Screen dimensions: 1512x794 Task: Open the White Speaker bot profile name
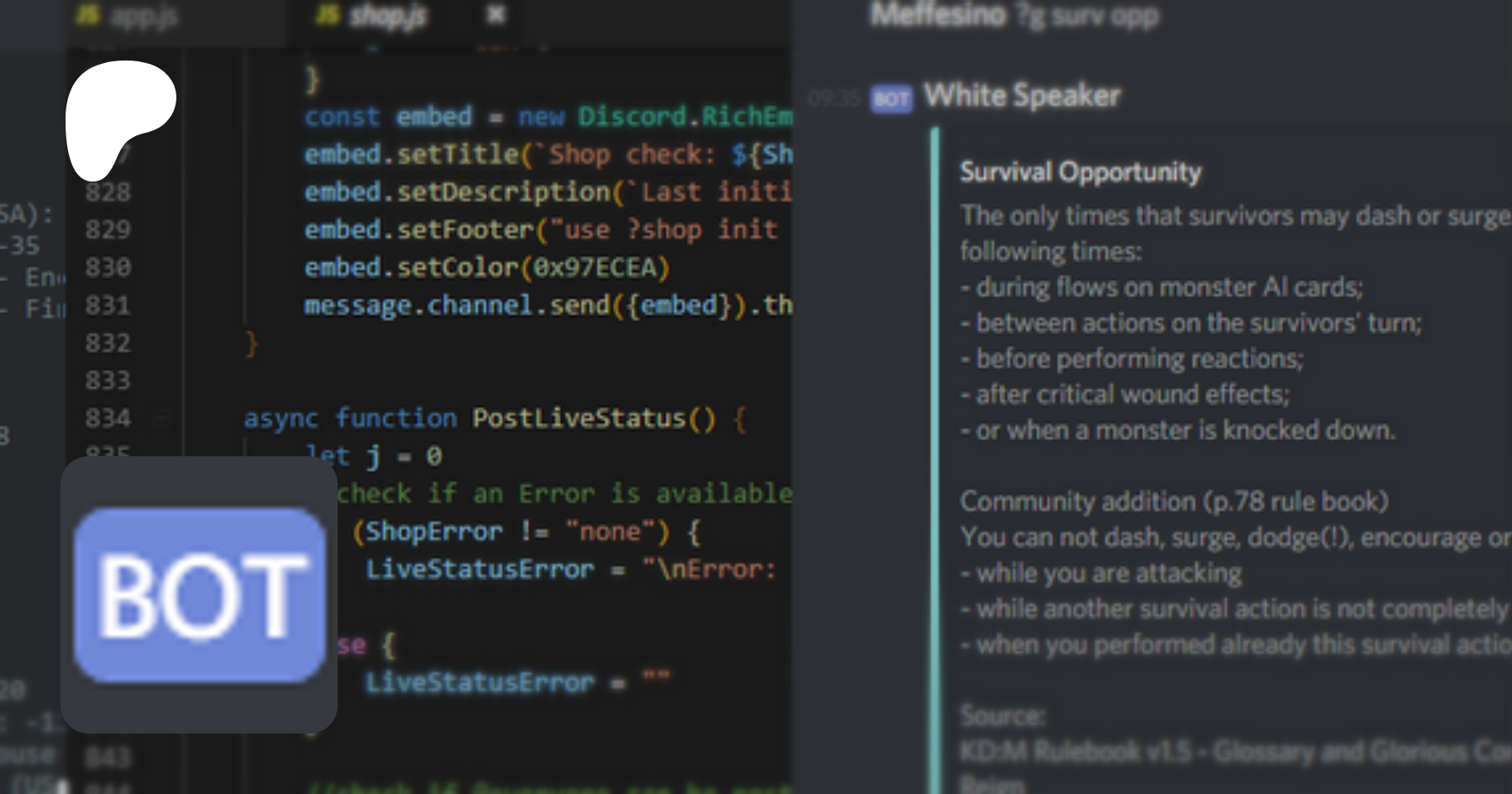click(x=1021, y=96)
